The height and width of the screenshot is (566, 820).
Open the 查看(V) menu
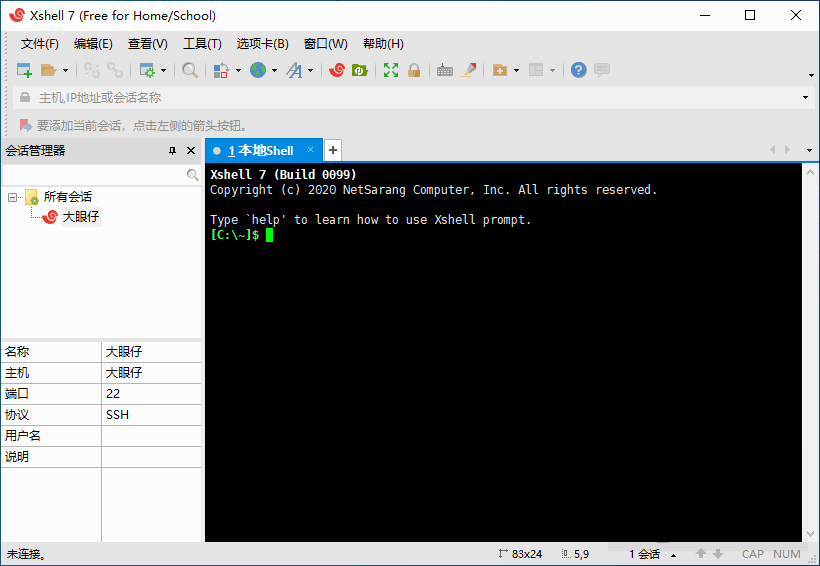click(147, 44)
